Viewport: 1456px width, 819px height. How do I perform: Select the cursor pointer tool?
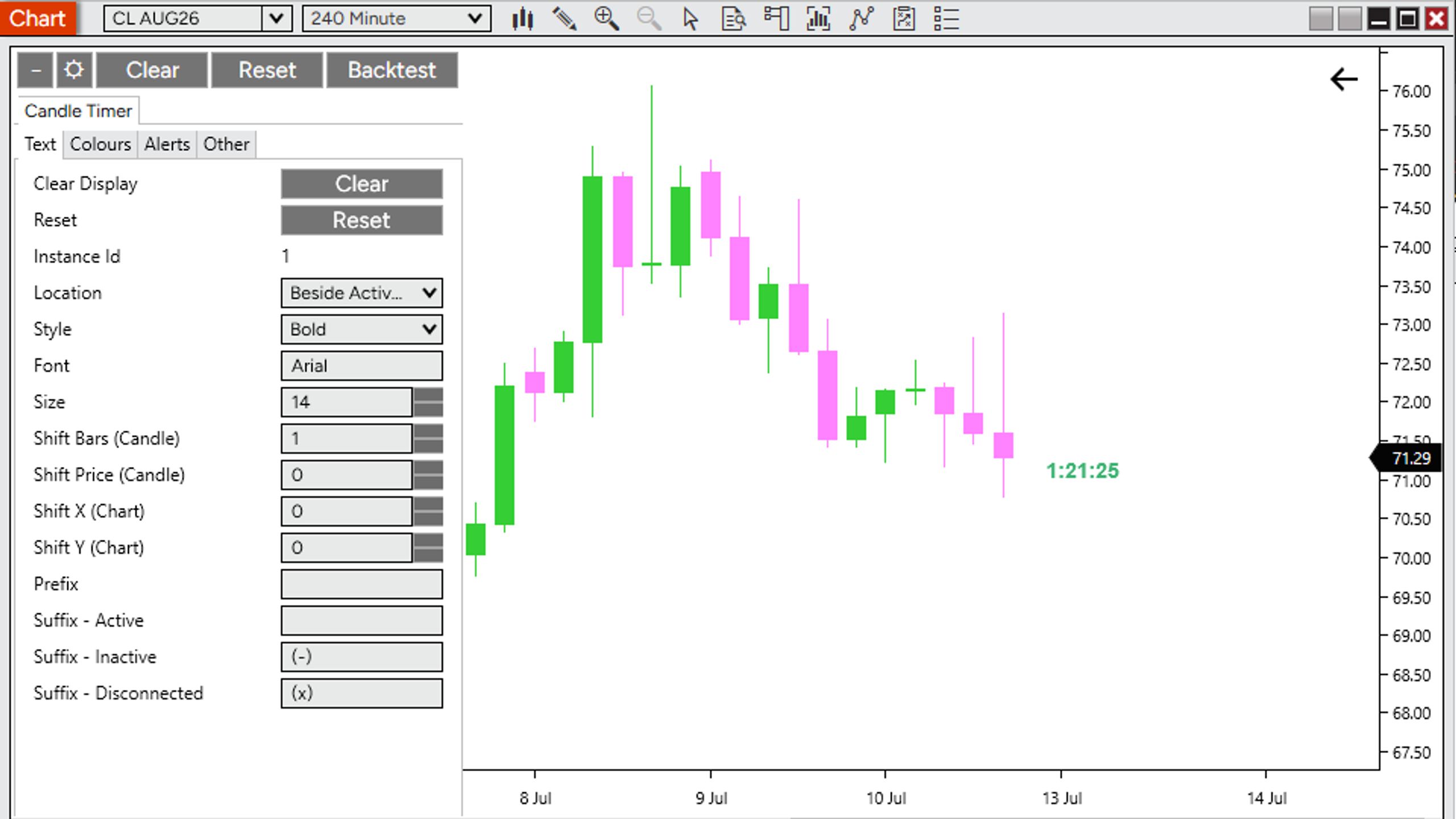pyautogui.click(x=690, y=19)
